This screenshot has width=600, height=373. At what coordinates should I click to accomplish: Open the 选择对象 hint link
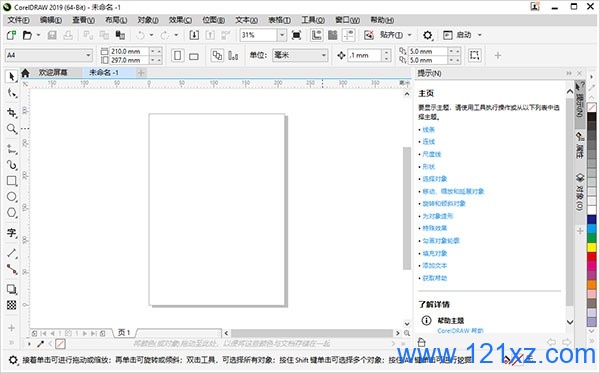click(435, 179)
